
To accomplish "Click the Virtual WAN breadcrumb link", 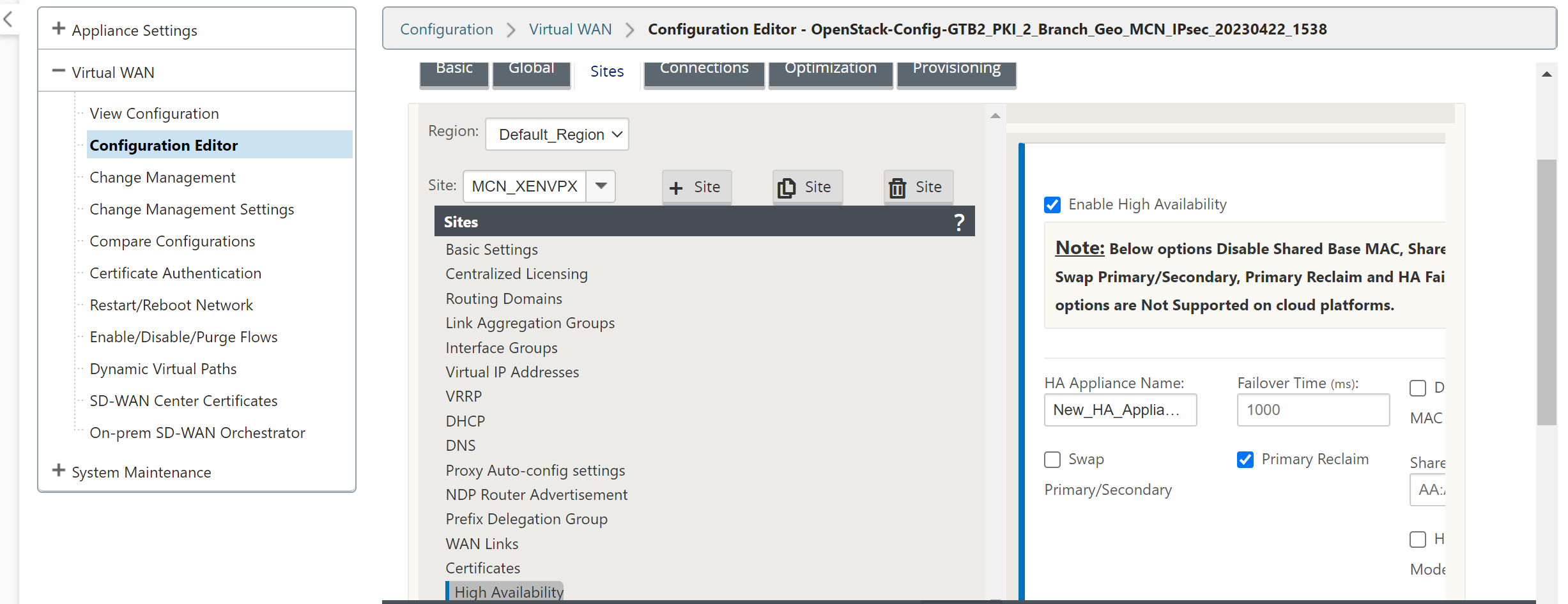I will click(x=570, y=29).
